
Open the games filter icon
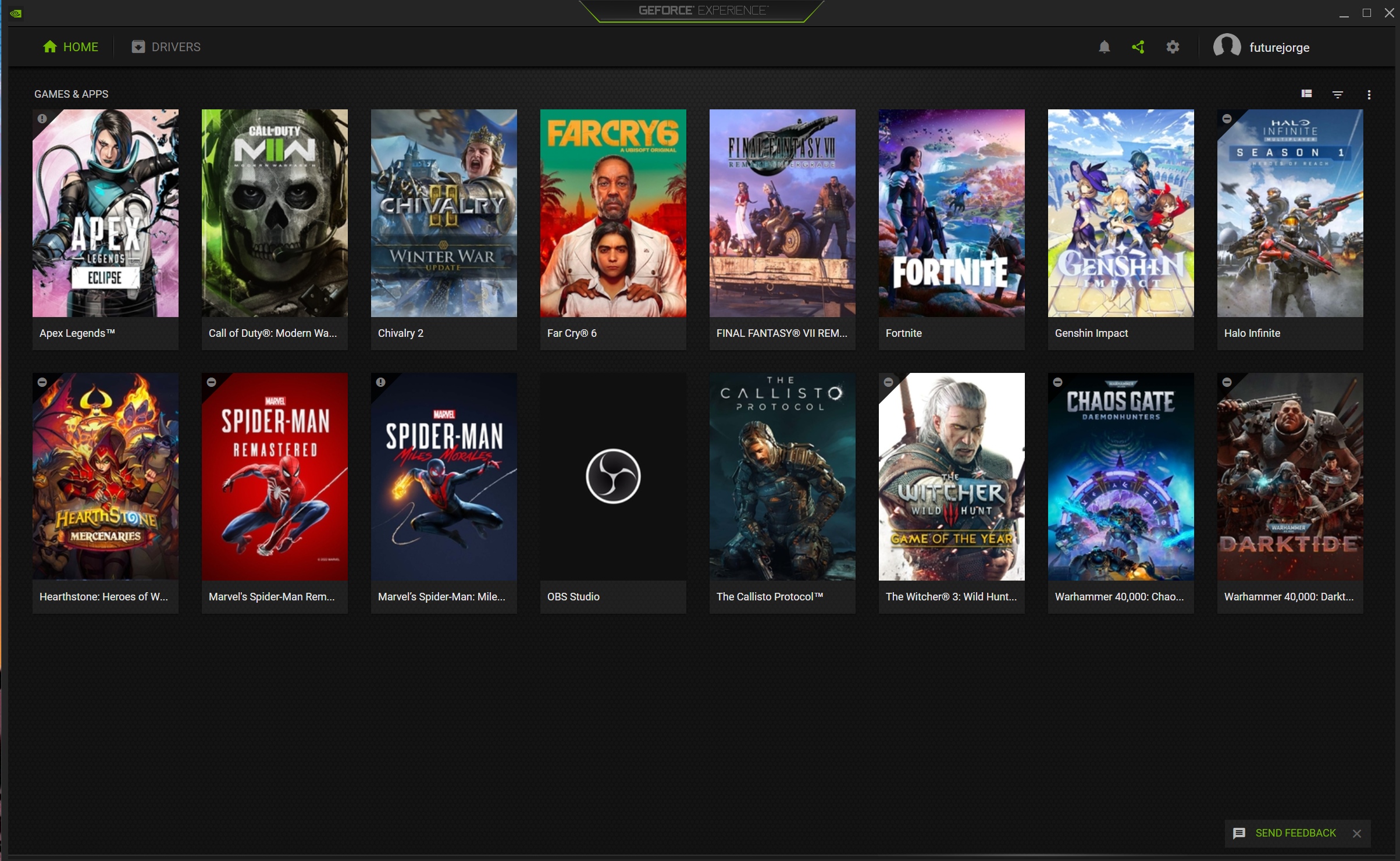[x=1338, y=94]
